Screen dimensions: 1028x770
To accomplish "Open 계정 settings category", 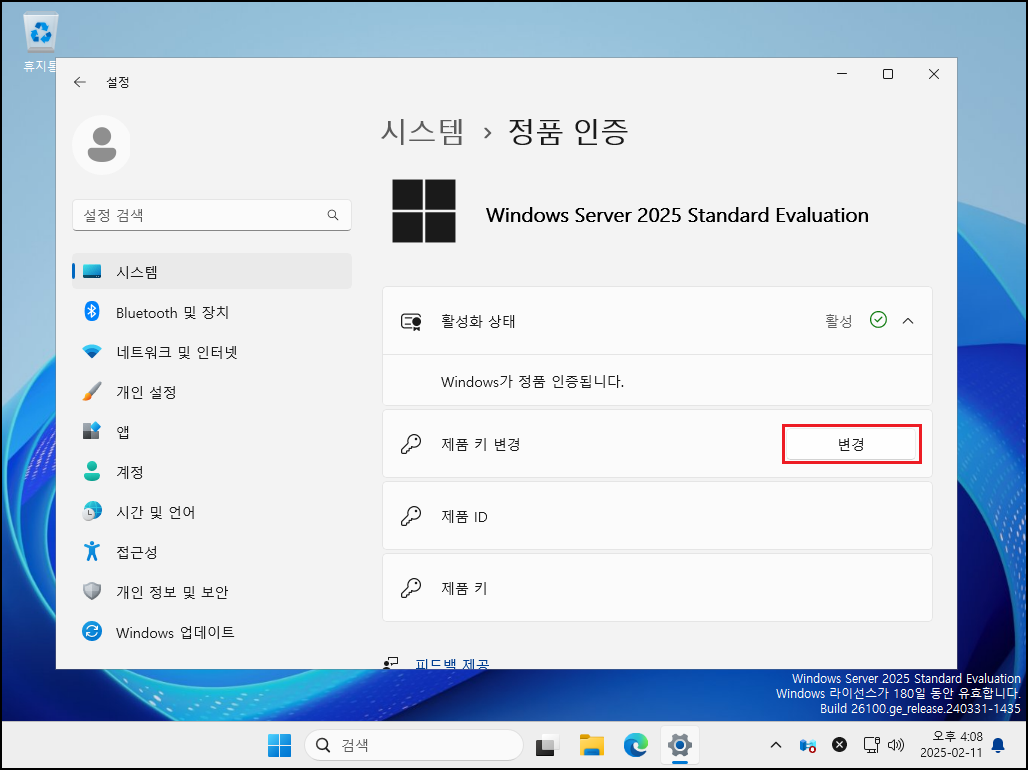I will 212,472.
